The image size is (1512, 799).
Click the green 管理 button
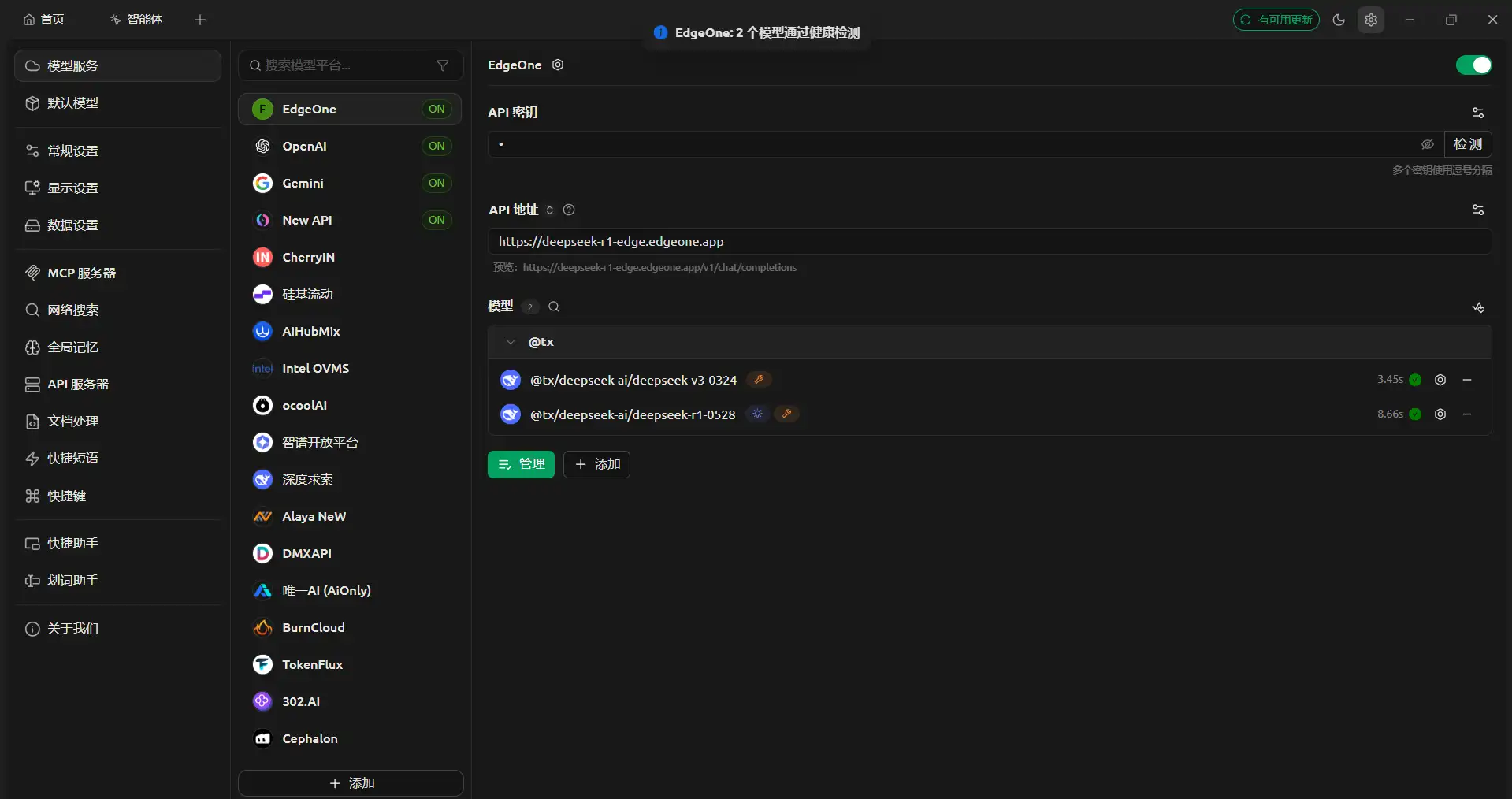click(521, 464)
